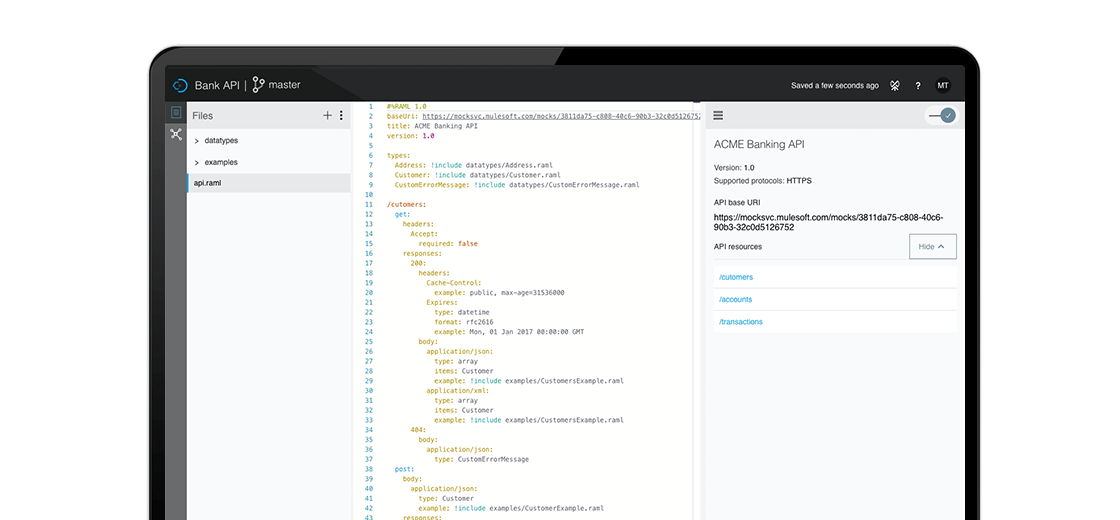
Task: Click the 'Supported protocols: HTTPS' text
Action: [762, 181]
